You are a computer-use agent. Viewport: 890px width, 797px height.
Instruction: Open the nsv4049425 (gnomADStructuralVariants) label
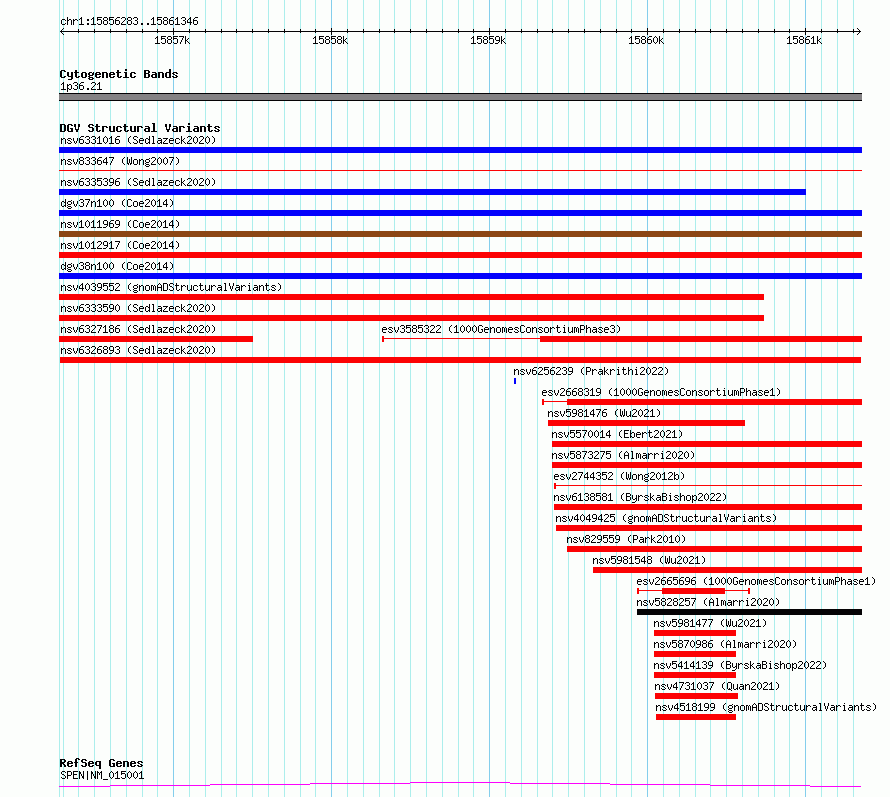coord(666,518)
